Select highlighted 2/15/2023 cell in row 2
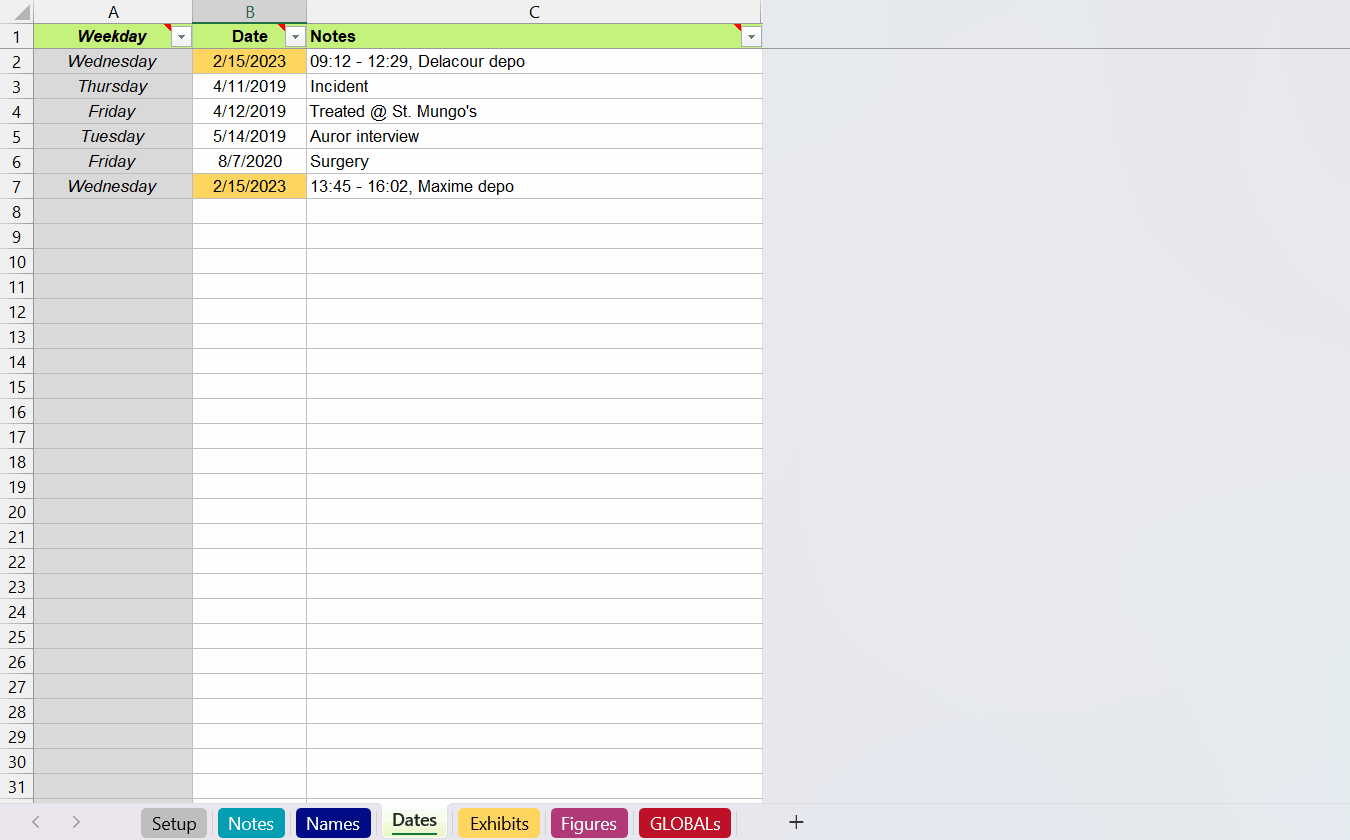 (250, 61)
